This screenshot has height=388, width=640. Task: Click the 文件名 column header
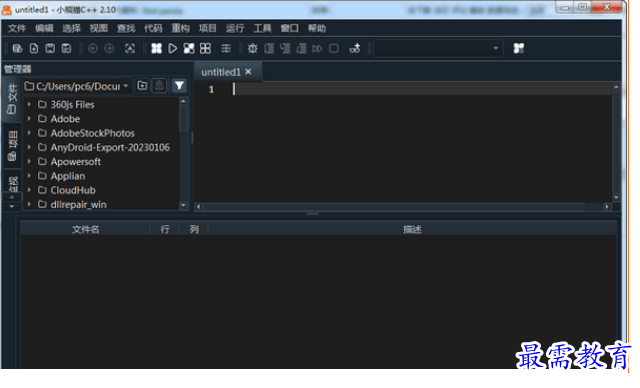click(85, 229)
